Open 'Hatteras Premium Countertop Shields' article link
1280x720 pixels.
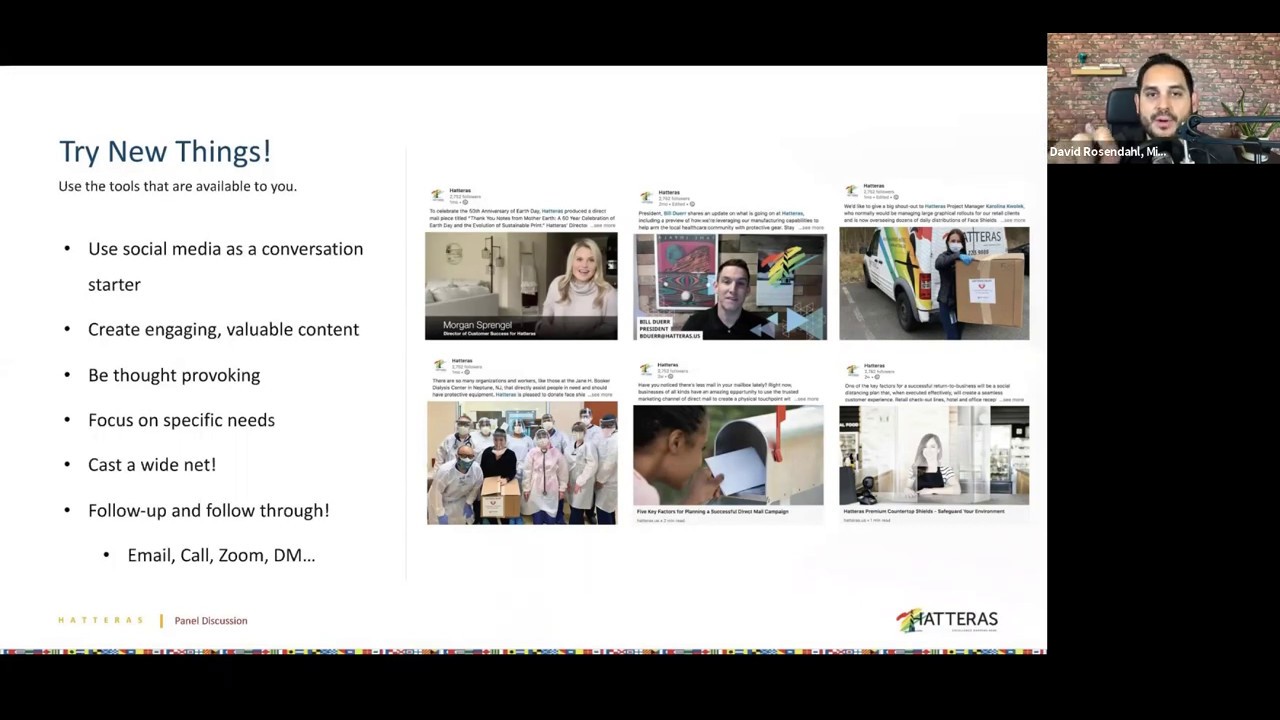coord(924,511)
